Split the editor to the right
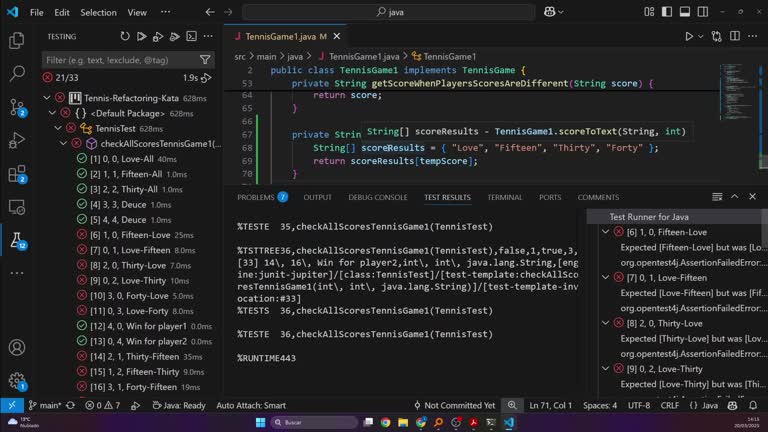The image size is (768, 432). pyautogui.click(x=735, y=36)
